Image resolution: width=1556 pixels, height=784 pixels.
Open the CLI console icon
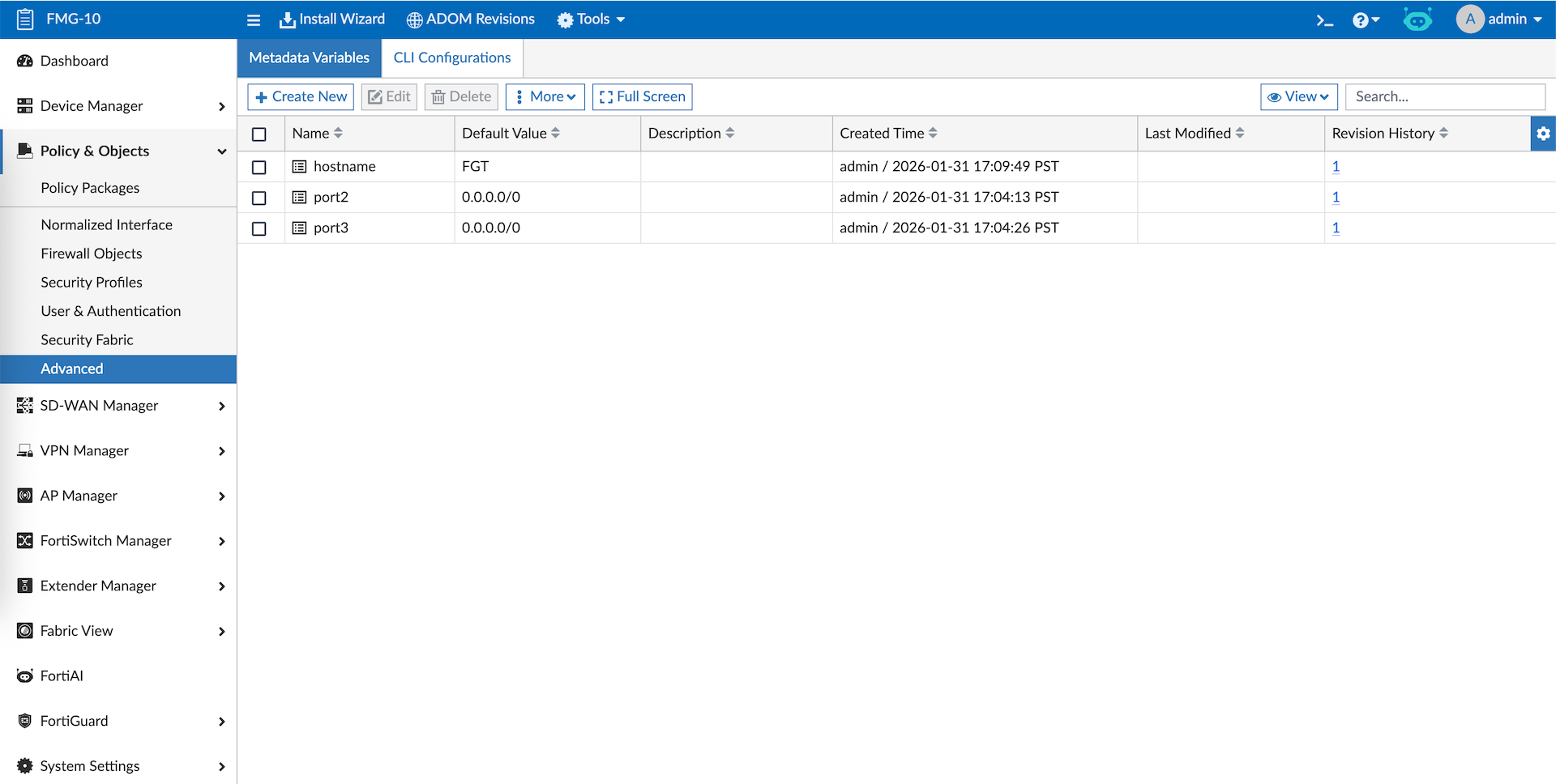(1324, 20)
